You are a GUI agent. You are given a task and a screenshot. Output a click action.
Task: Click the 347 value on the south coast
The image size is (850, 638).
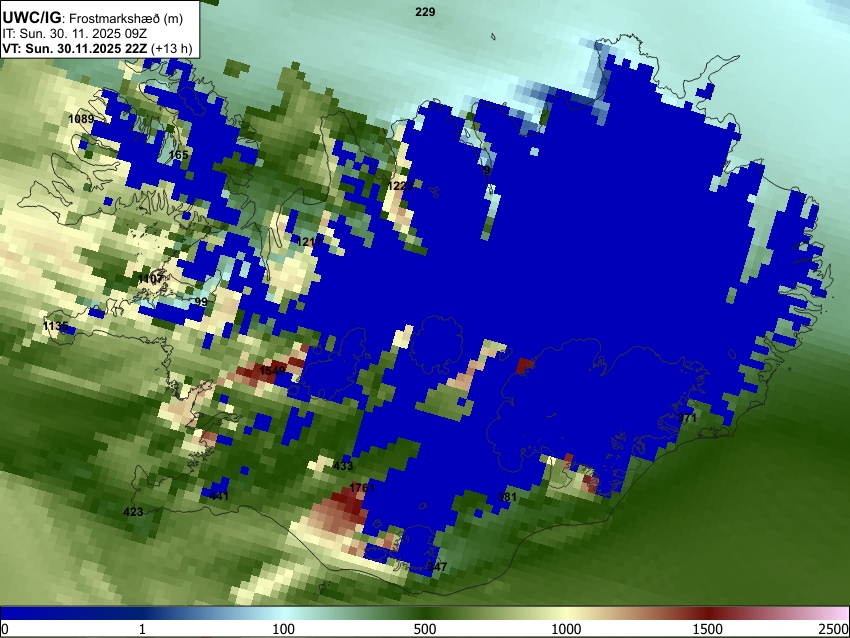[x=437, y=567]
